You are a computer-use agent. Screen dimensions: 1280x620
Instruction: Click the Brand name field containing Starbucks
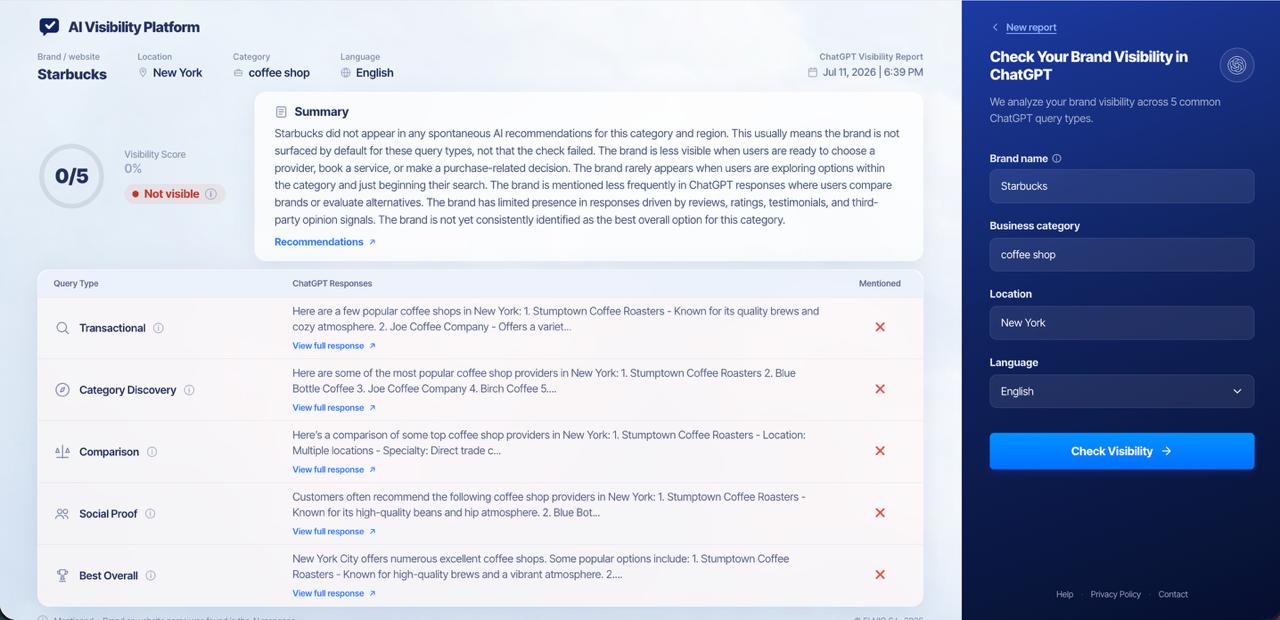[x=1122, y=186]
